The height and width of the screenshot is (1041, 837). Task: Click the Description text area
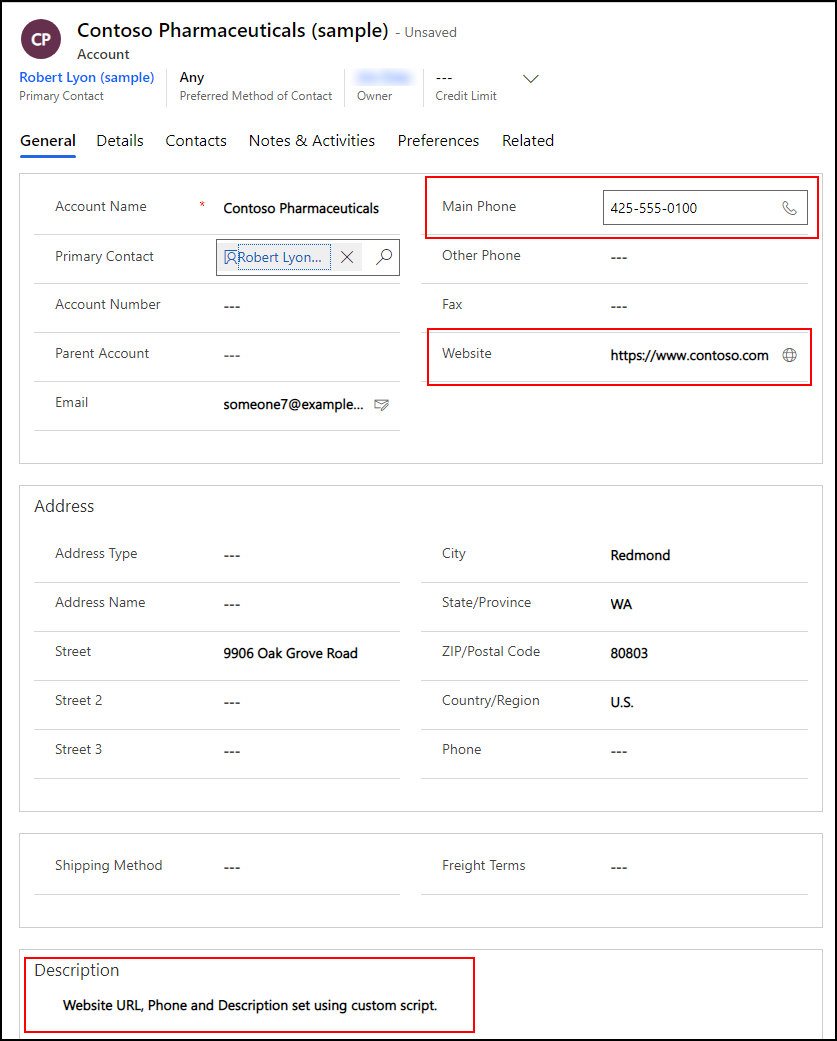pyautogui.click(x=250, y=1005)
